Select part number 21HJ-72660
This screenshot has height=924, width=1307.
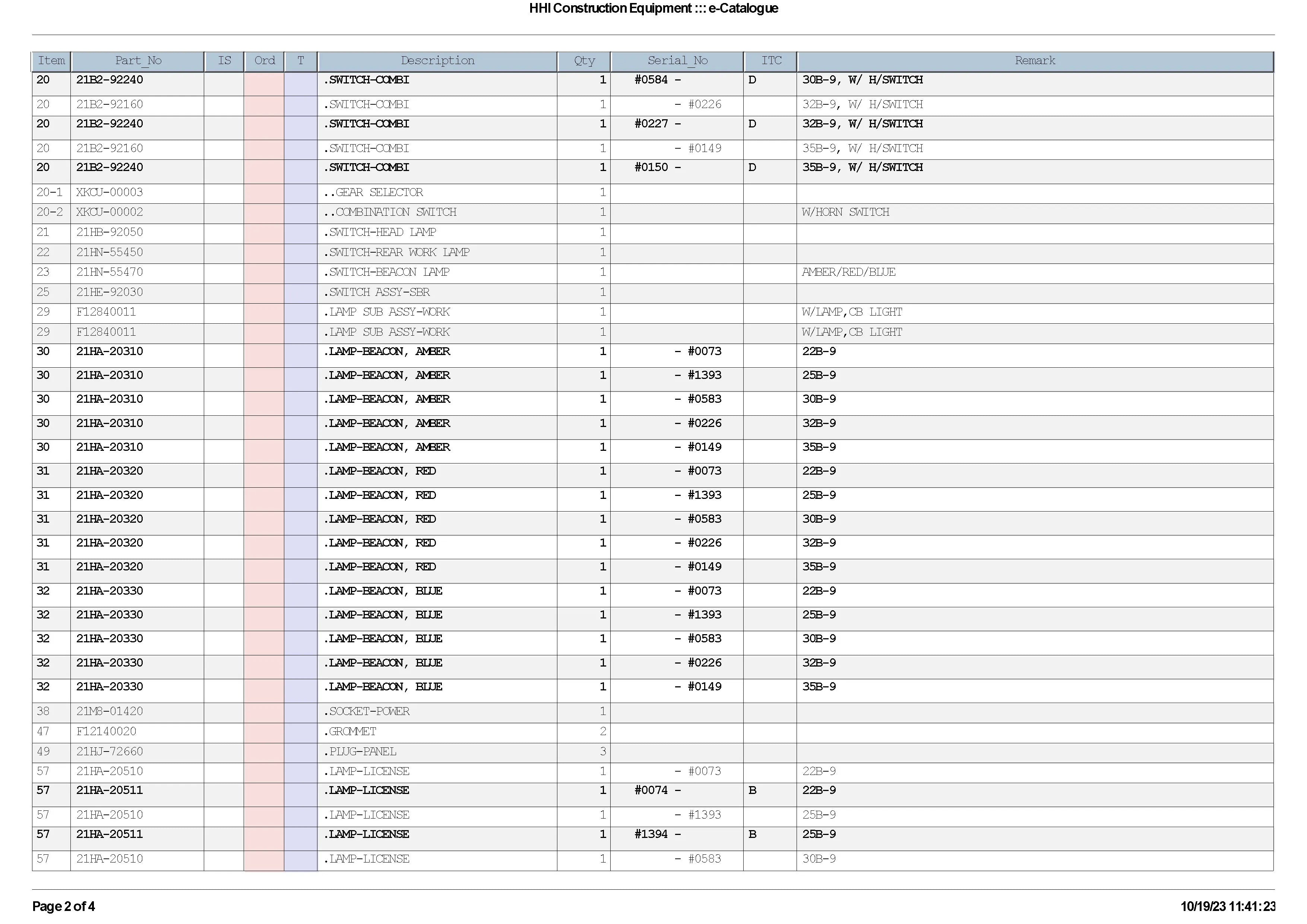pos(109,751)
